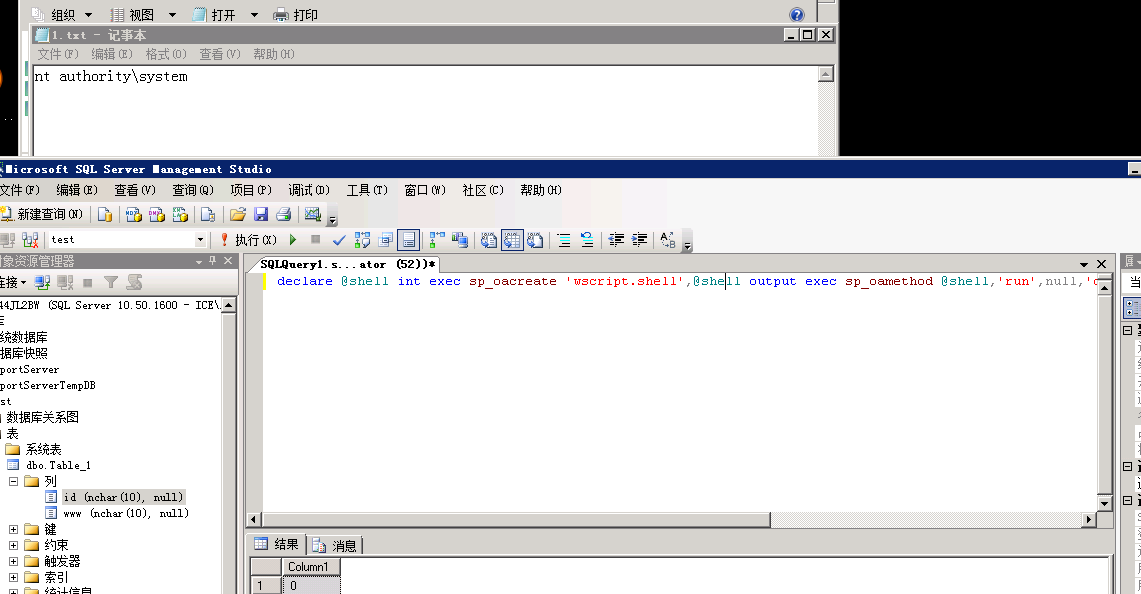Click the SQL Server Compact query icon
The width and height of the screenshot is (1141, 594).
pos(208,214)
